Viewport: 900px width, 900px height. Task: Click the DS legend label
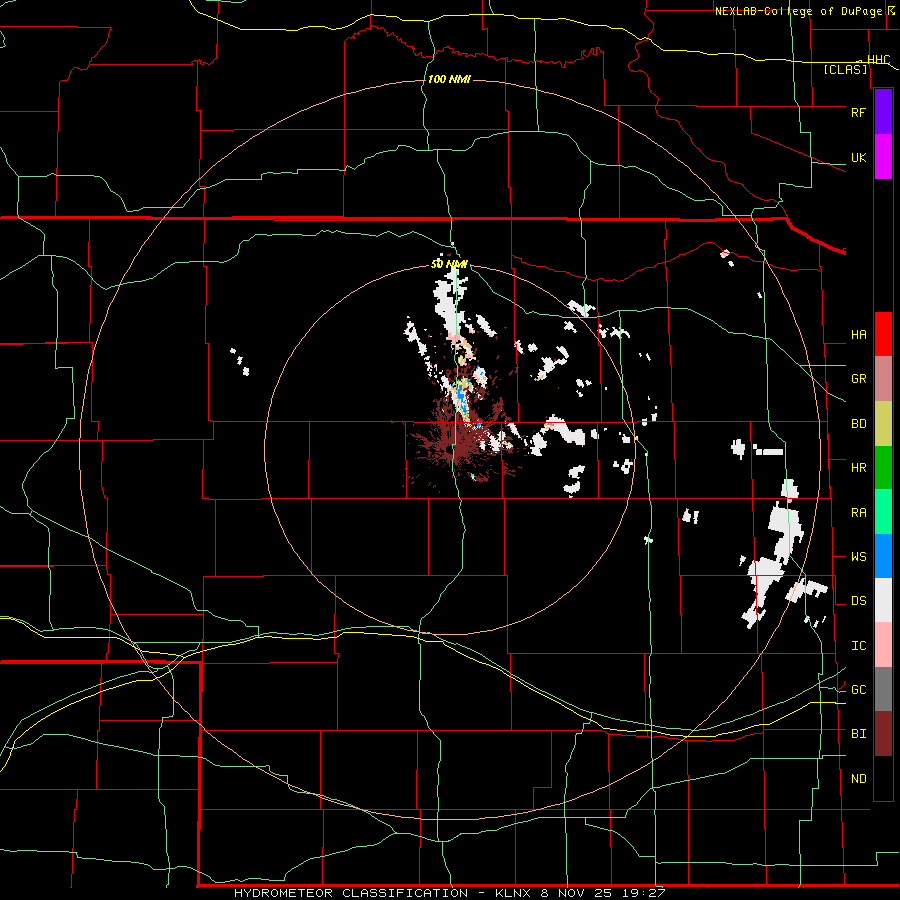click(858, 600)
